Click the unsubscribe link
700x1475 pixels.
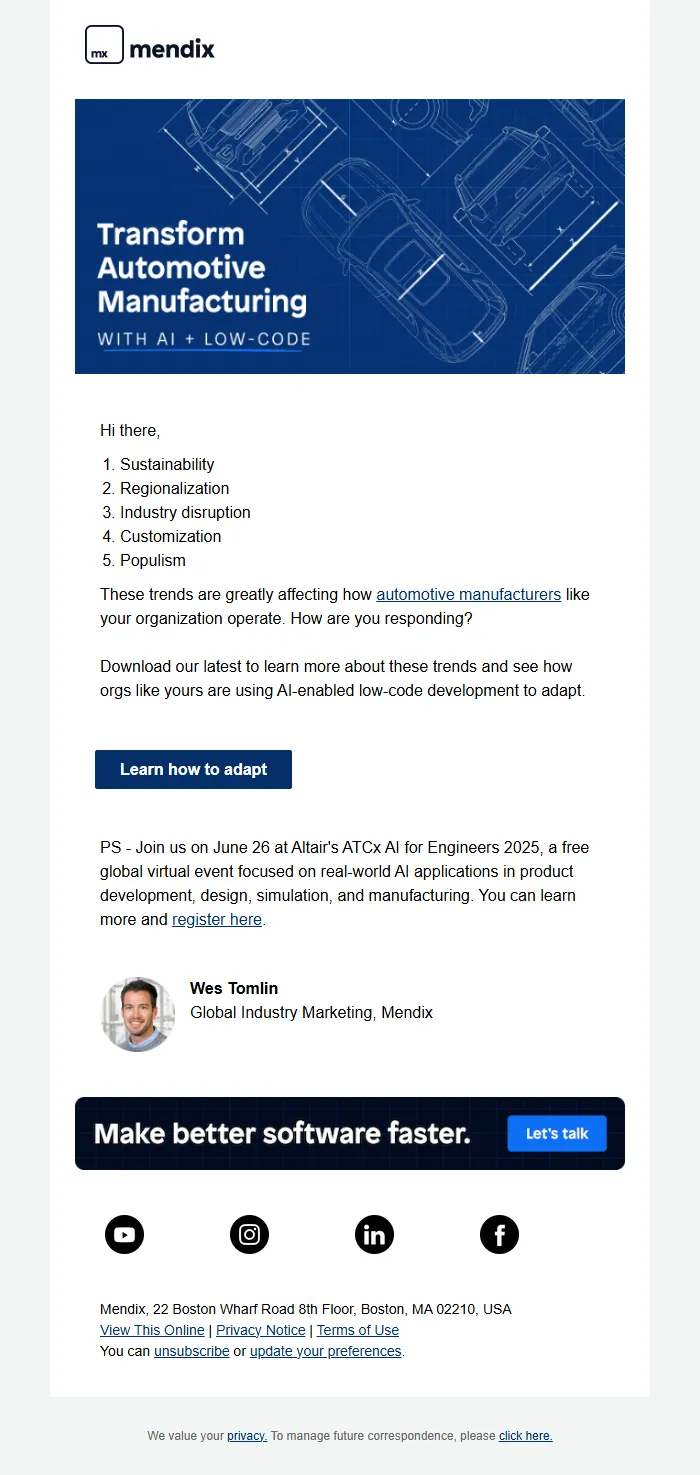[192, 1351]
